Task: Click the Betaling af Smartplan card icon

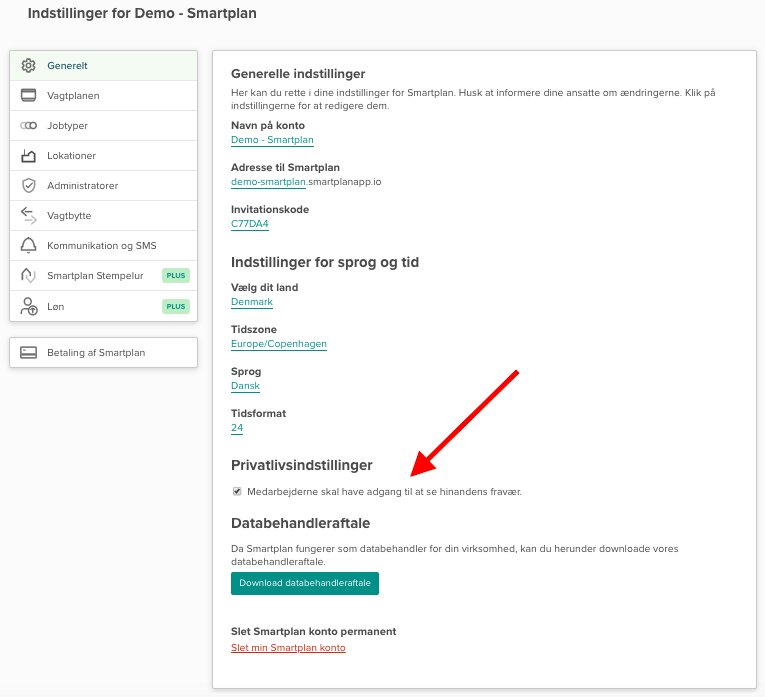Action: [x=28, y=353]
